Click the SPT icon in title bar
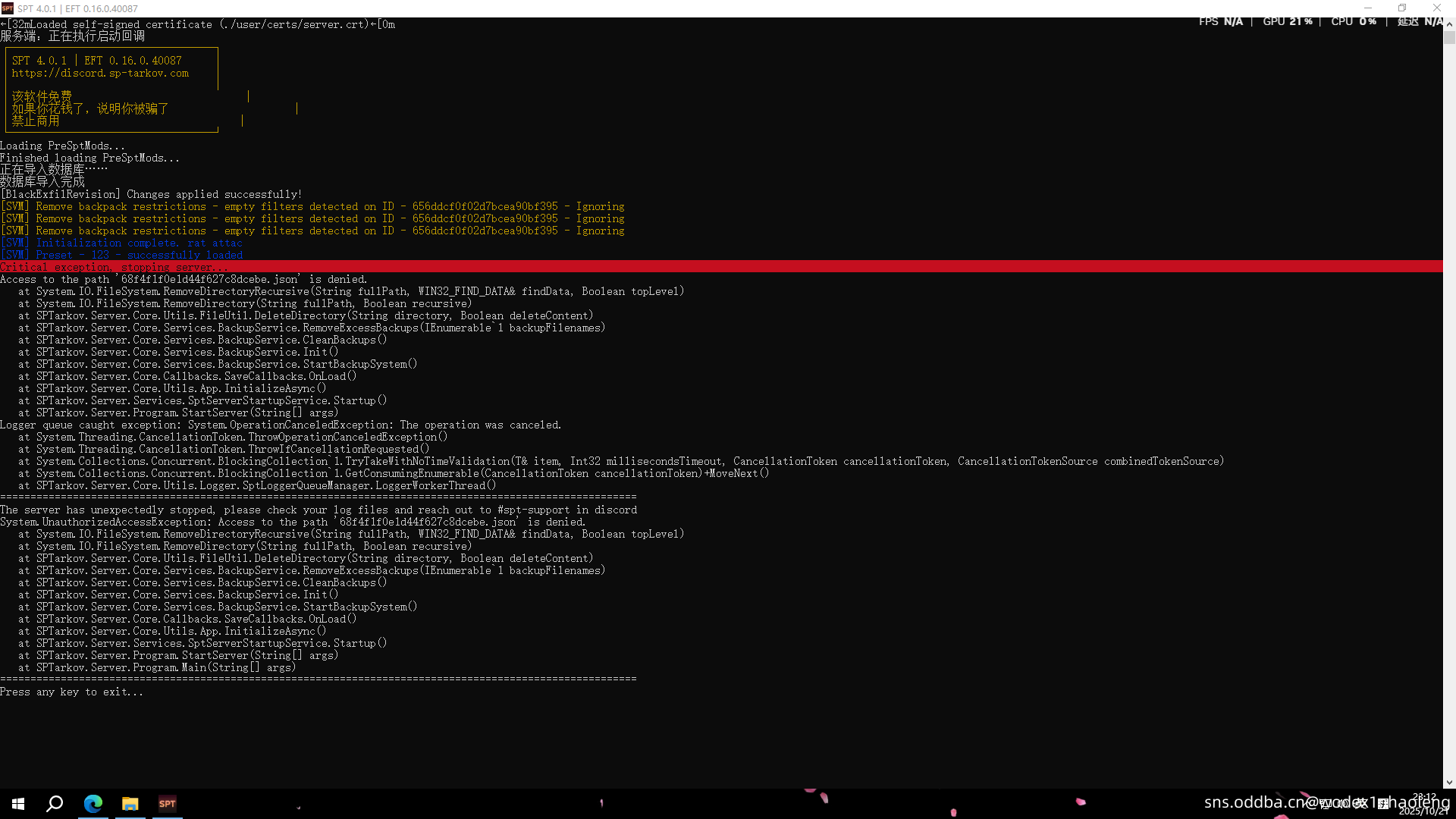Image resolution: width=1456 pixels, height=819 pixels. 8,8
